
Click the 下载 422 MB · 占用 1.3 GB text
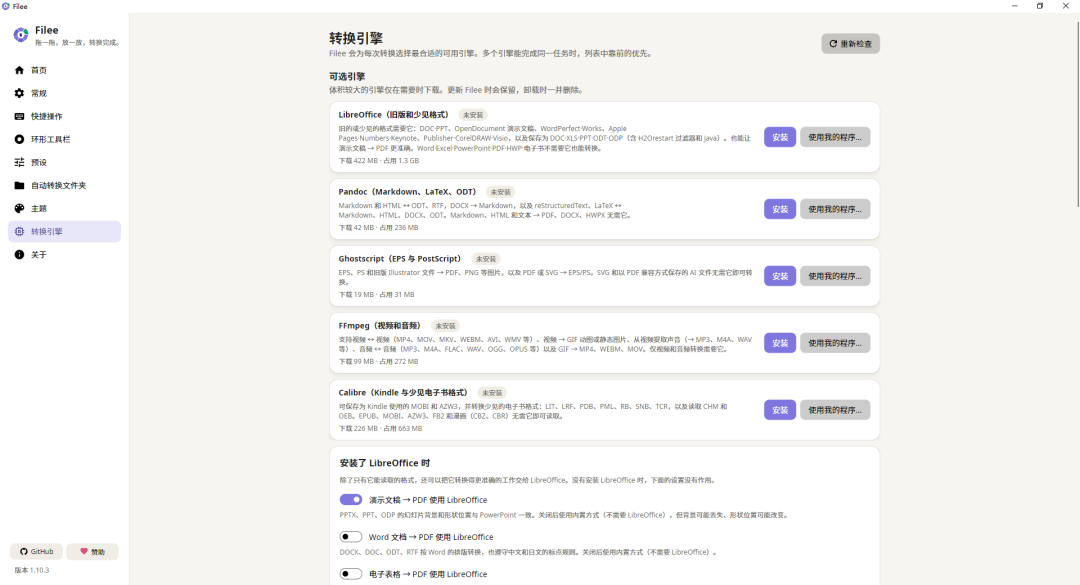pos(379,161)
